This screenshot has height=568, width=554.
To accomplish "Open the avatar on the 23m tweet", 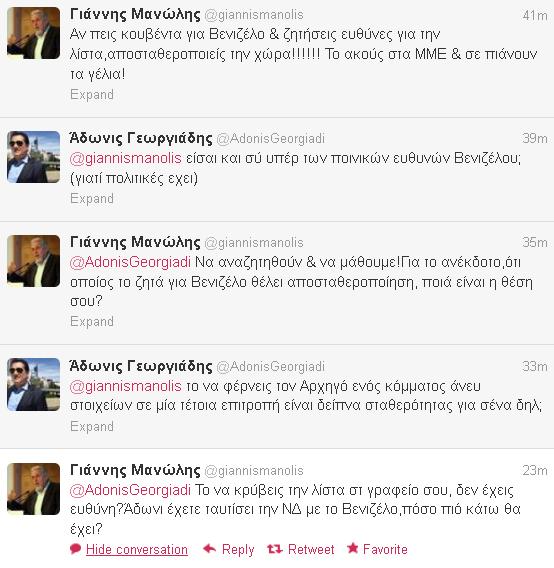I will coord(33,489).
